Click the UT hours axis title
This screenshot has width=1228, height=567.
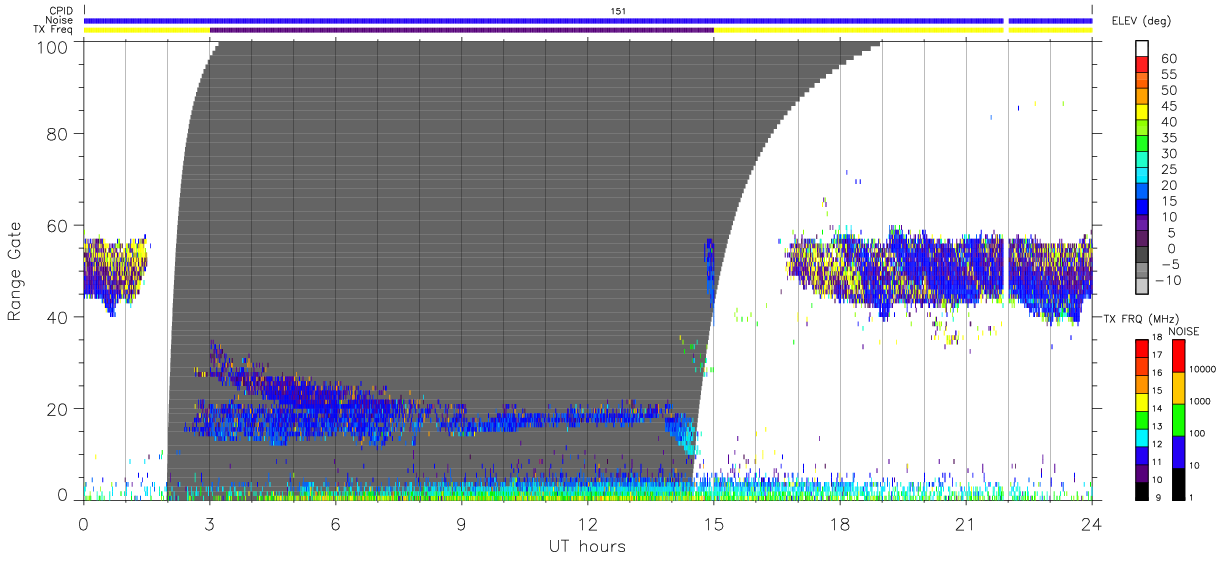[587, 547]
